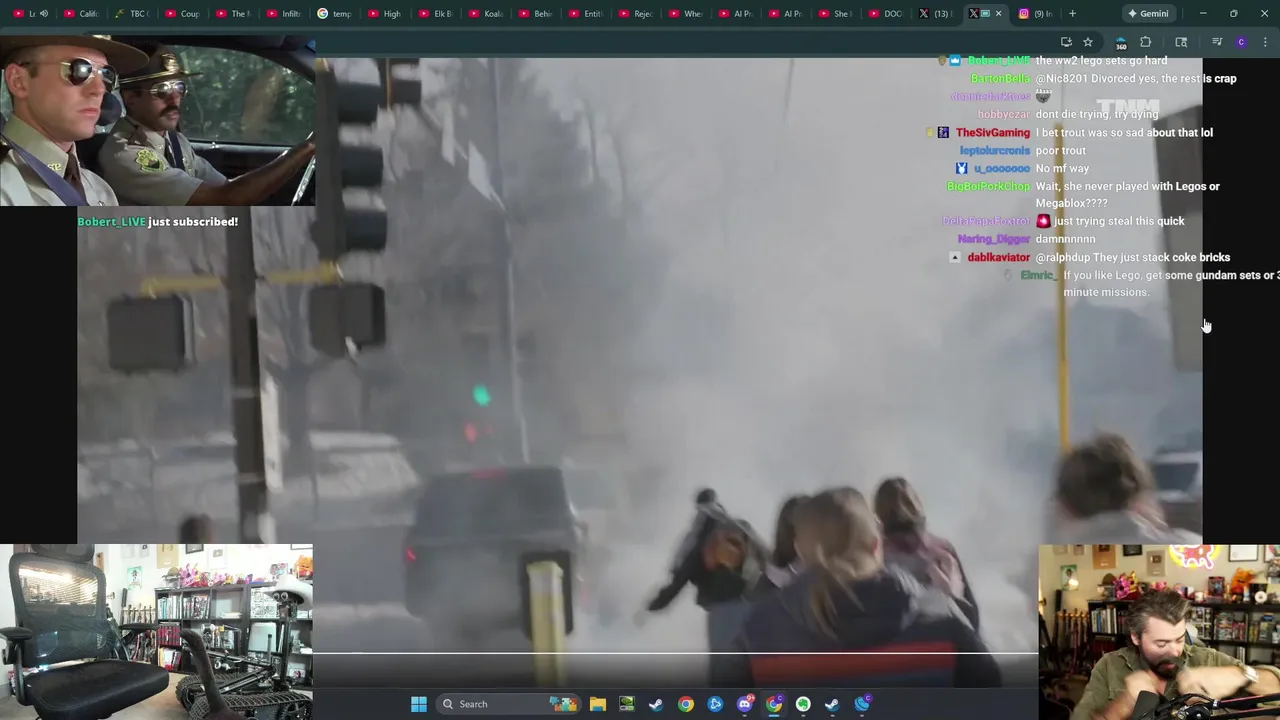Open the second Steam taskbar icon
This screenshot has width=1280, height=720.
pyautogui.click(x=832, y=704)
